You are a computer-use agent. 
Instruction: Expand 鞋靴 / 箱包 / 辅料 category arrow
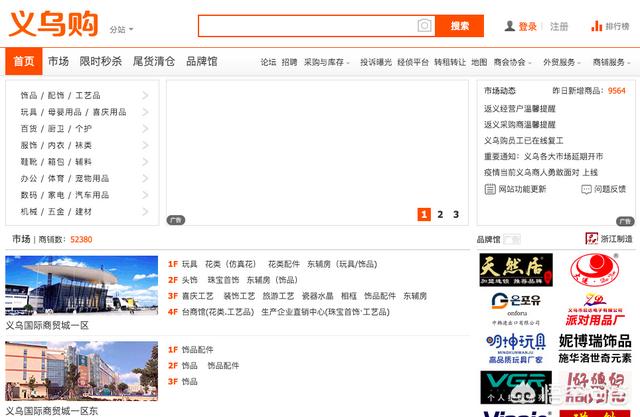[x=145, y=162]
